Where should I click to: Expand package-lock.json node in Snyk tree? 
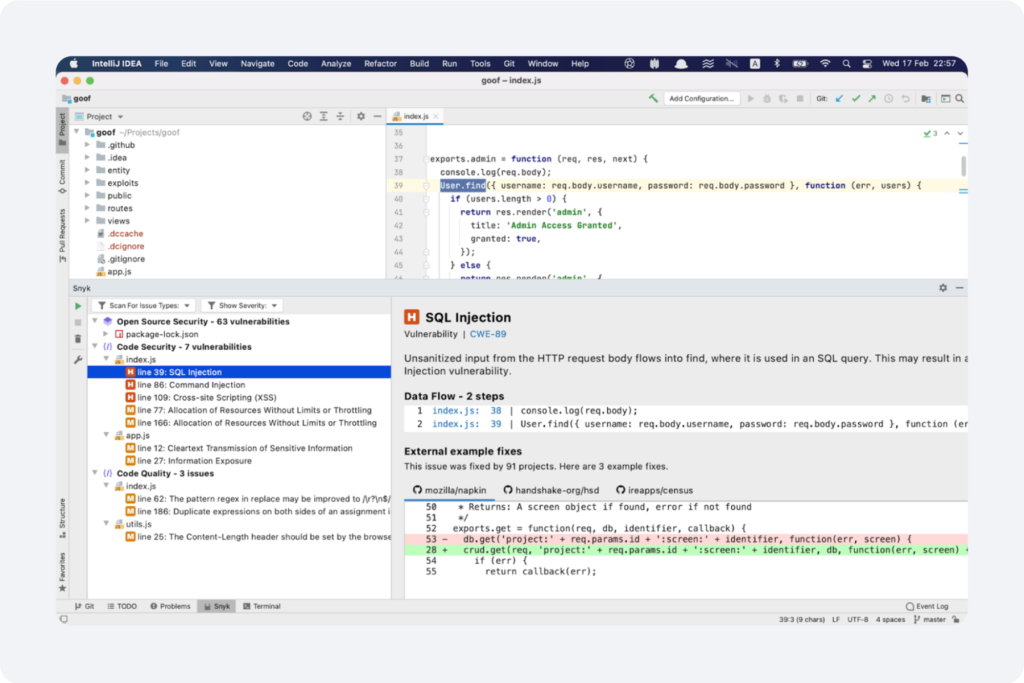pyautogui.click(x=106, y=334)
